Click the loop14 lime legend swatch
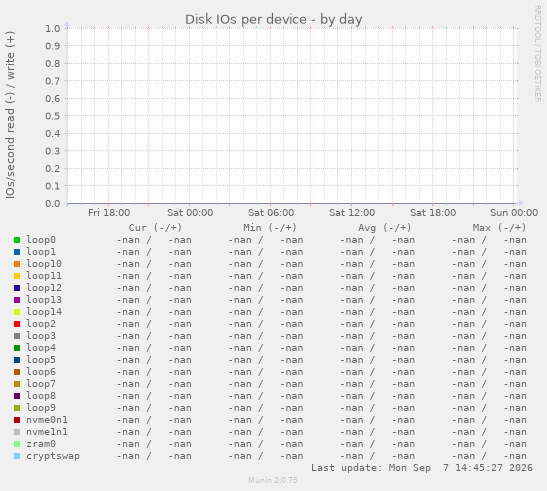This screenshot has height=491, width=547. click(x=17, y=312)
